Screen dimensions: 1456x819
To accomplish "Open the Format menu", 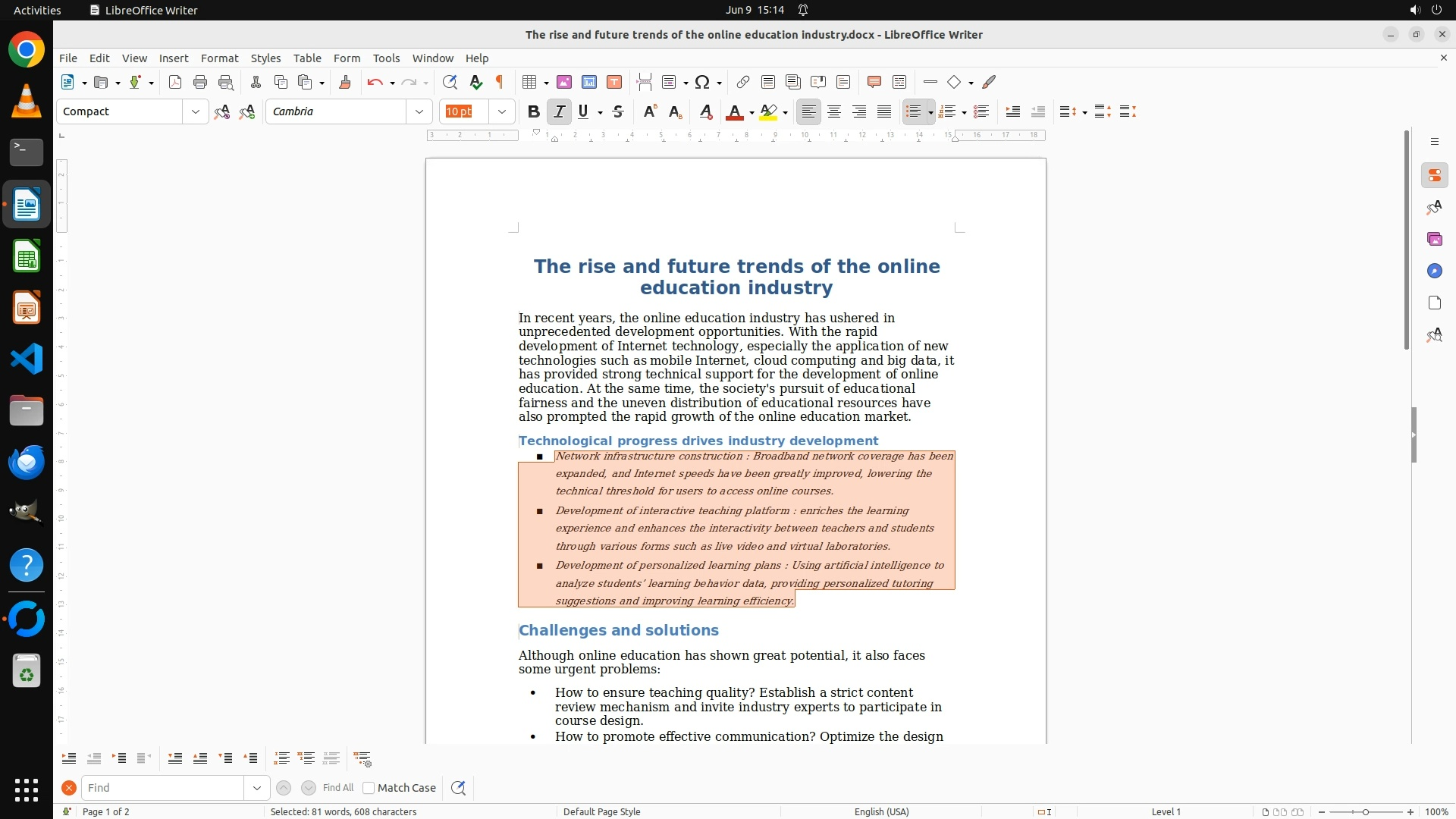I will (219, 58).
